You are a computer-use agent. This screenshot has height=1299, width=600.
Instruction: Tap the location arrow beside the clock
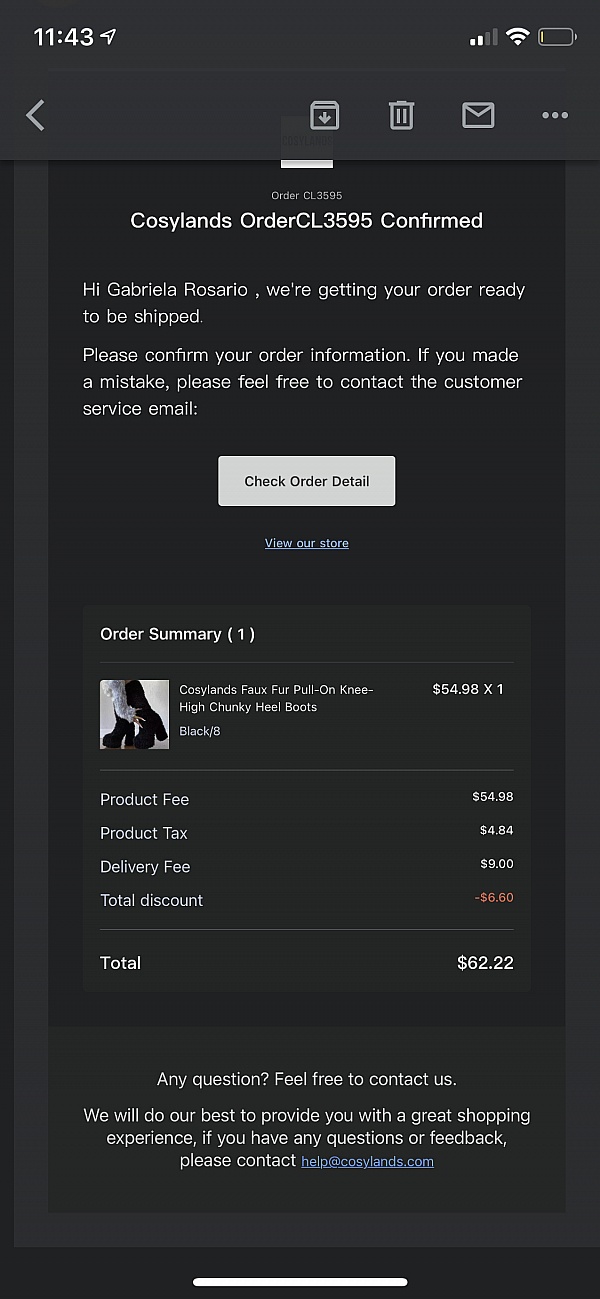click(x=109, y=37)
